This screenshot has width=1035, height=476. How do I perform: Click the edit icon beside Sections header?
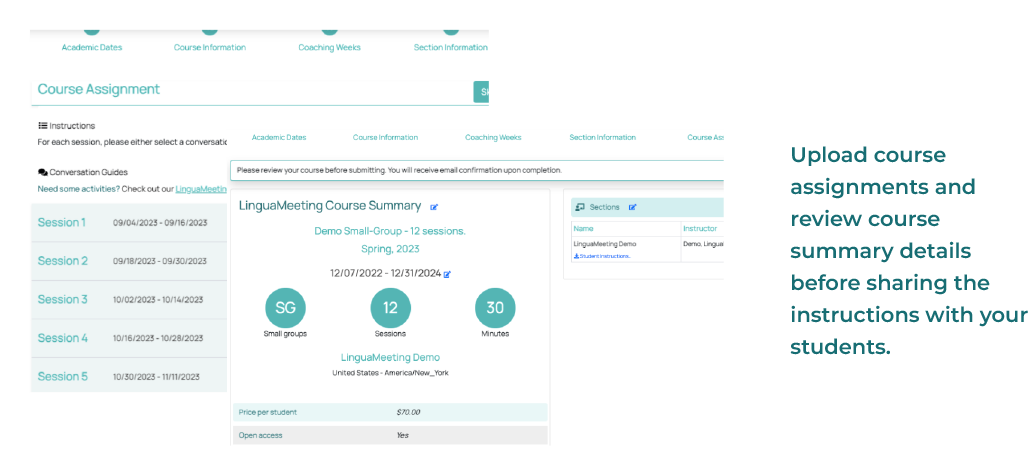(633, 207)
